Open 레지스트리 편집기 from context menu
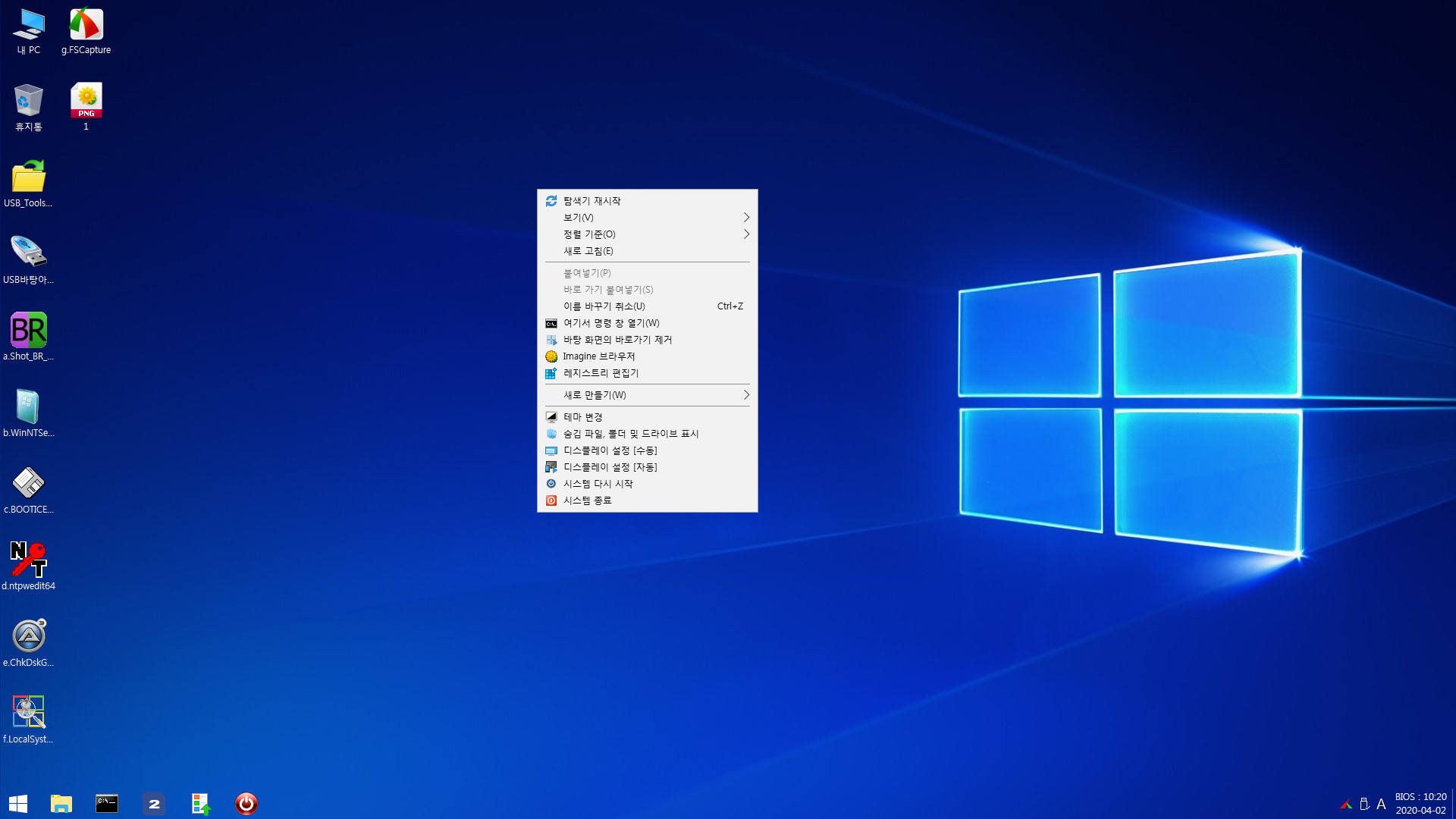This screenshot has height=819, width=1456. click(x=648, y=373)
